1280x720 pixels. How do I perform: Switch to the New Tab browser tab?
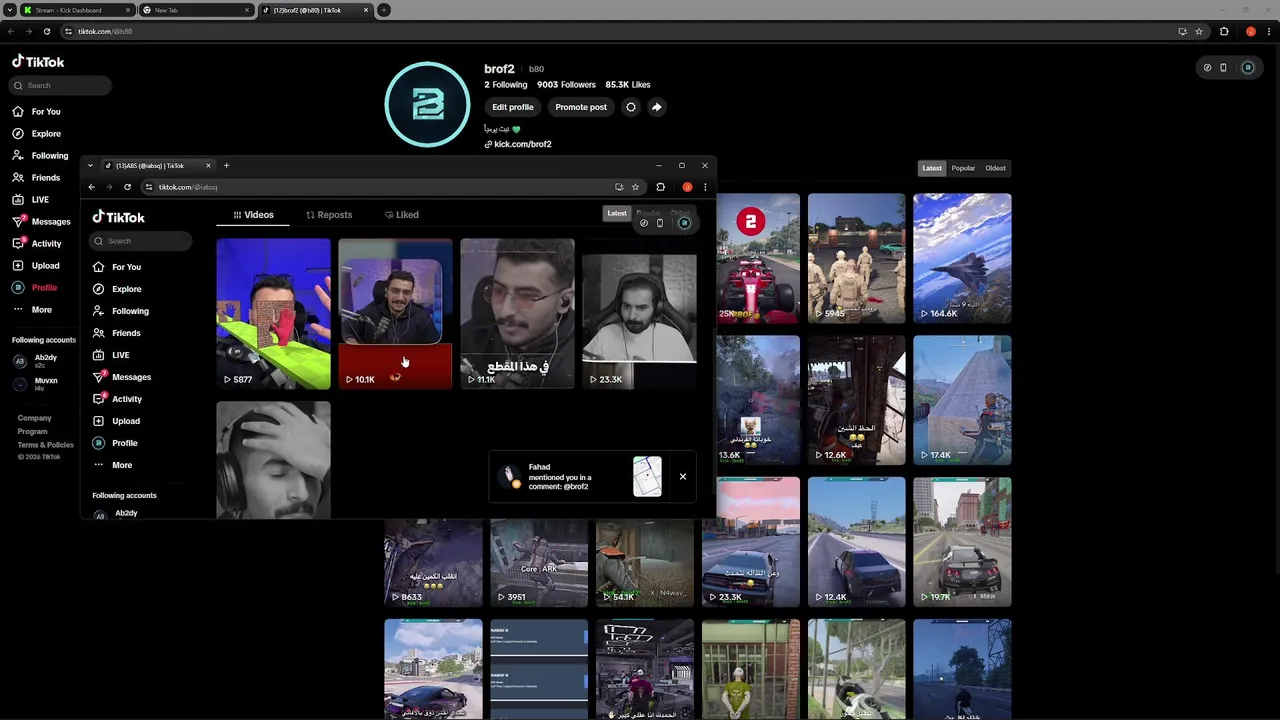196,10
